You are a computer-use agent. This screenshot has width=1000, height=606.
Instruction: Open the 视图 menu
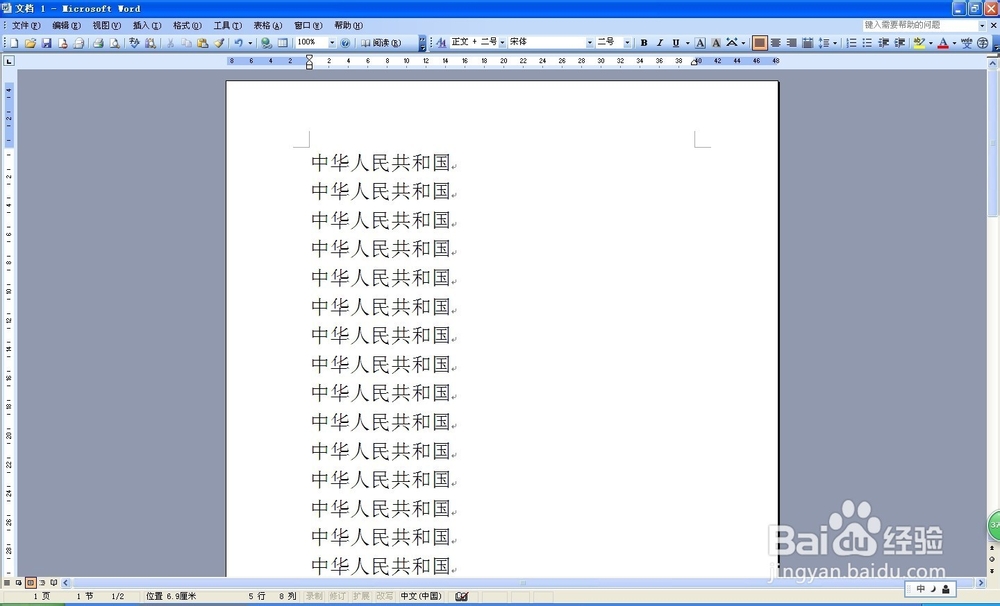point(107,26)
